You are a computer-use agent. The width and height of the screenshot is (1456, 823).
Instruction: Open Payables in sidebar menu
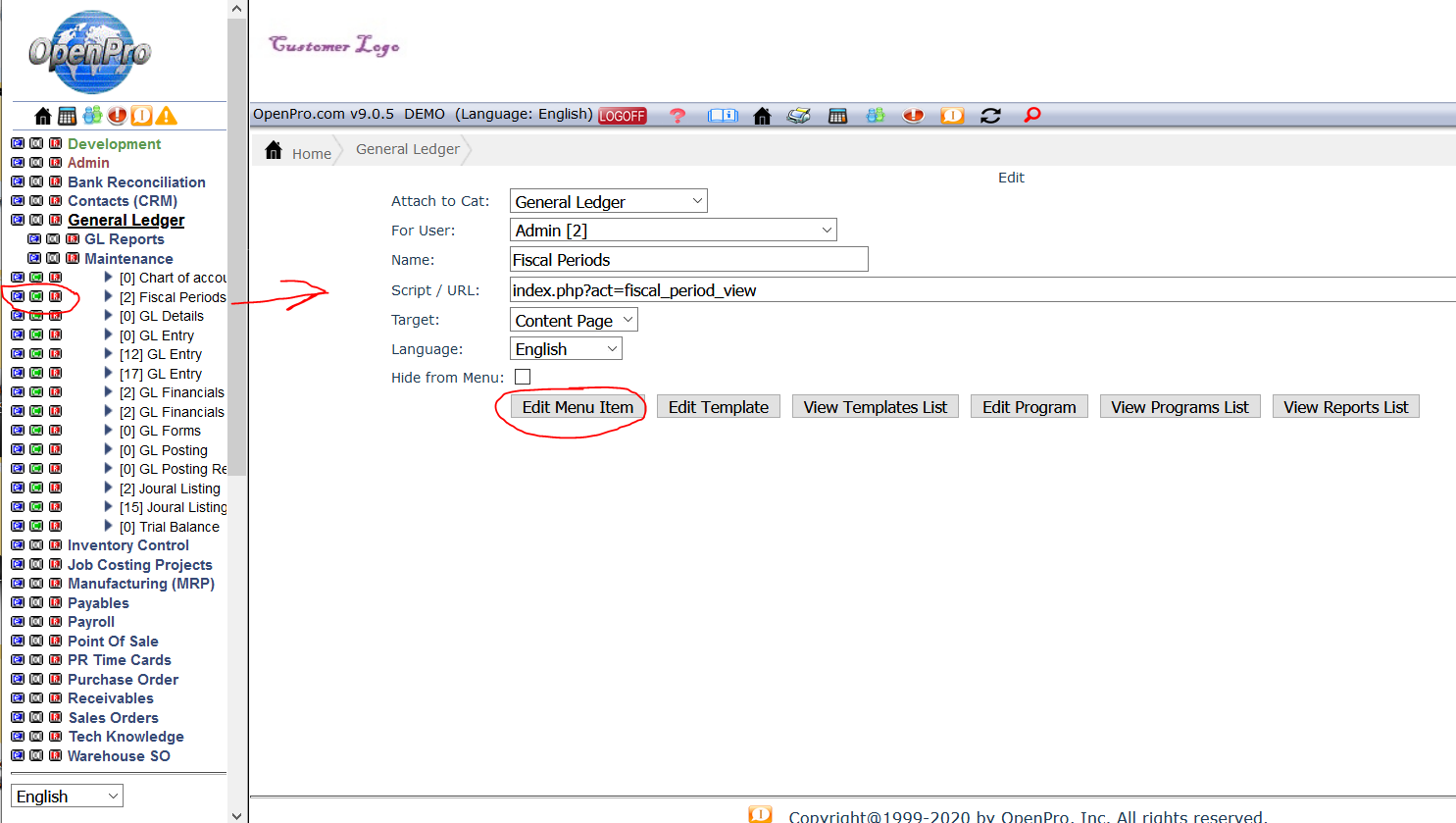click(98, 603)
